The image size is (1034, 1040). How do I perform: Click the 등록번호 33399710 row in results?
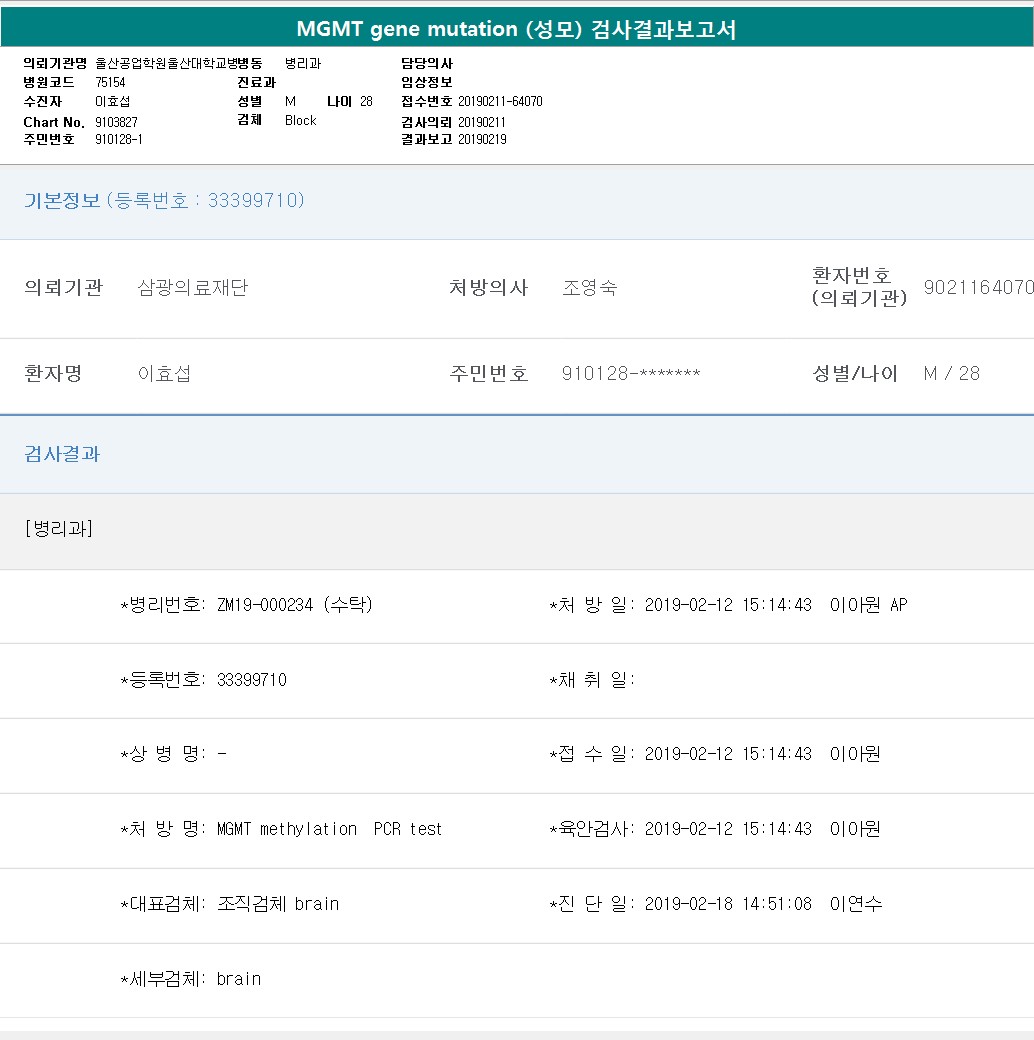203,680
